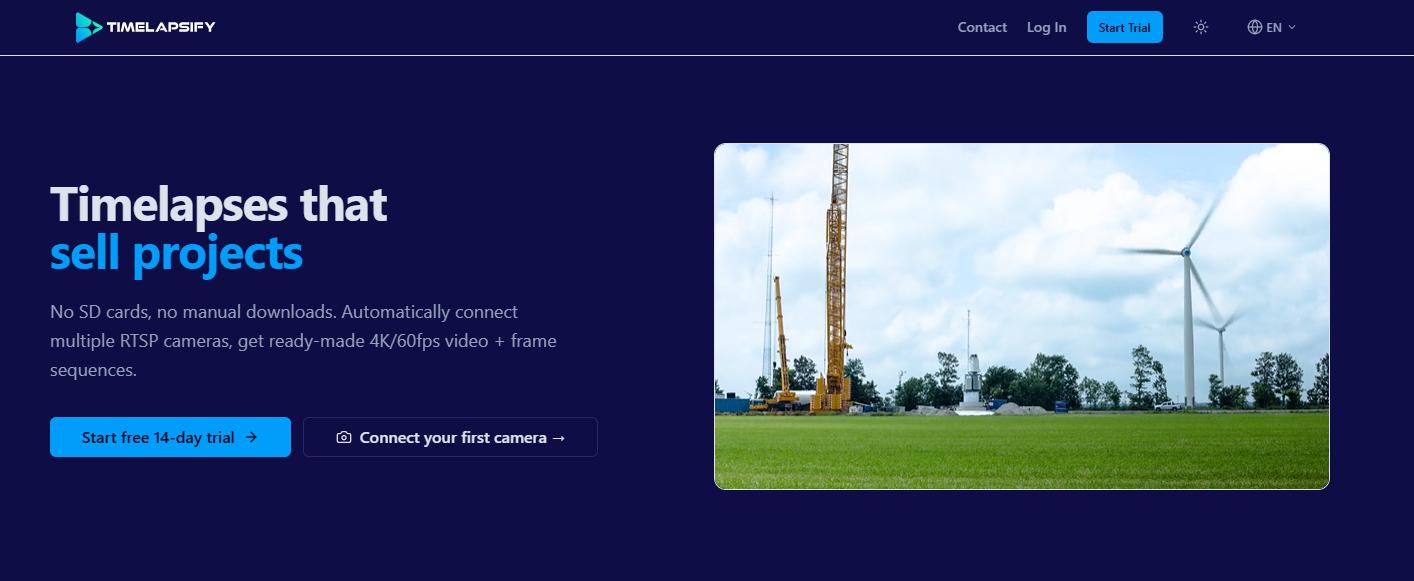Choose Log In from the top navigation
Image resolution: width=1414 pixels, height=581 pixels.
pyautogui.click(x=1046, y=27)
